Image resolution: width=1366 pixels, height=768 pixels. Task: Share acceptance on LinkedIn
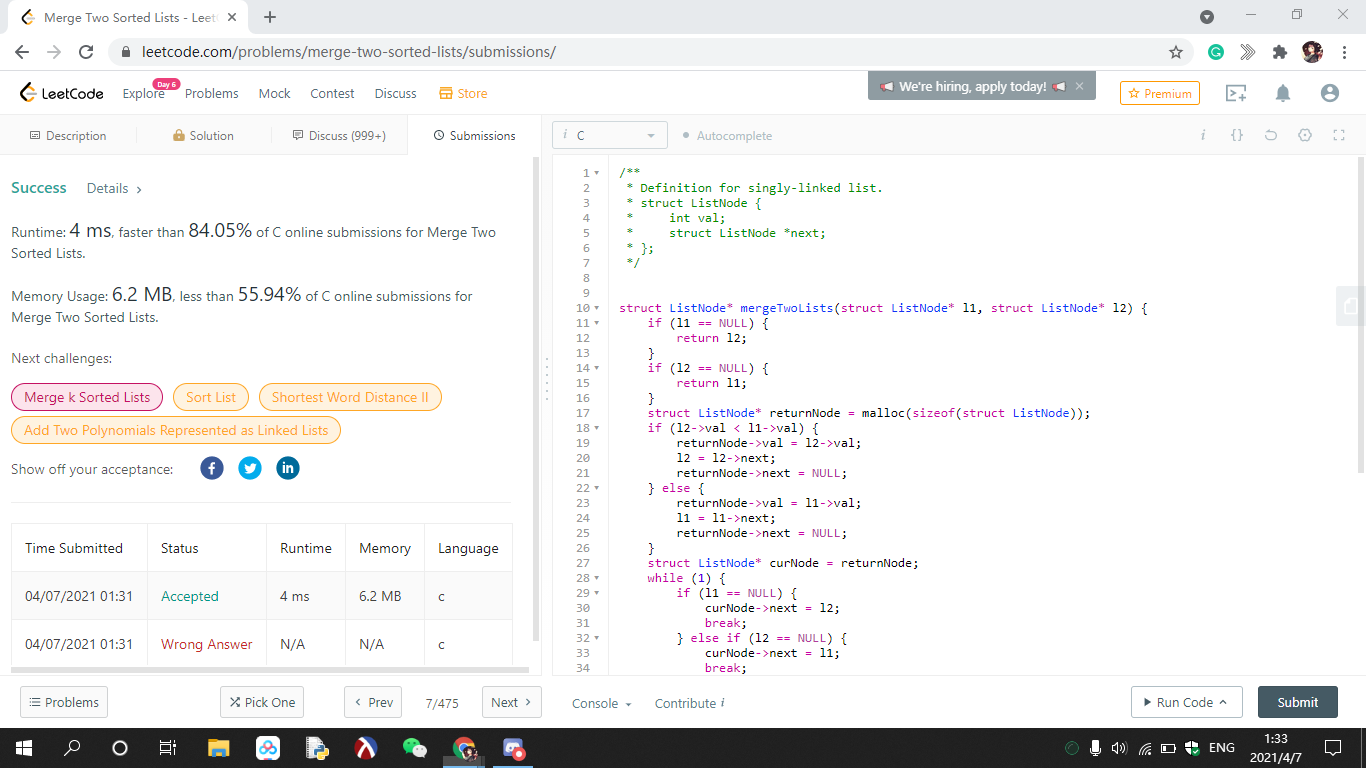tap(288, 468)
